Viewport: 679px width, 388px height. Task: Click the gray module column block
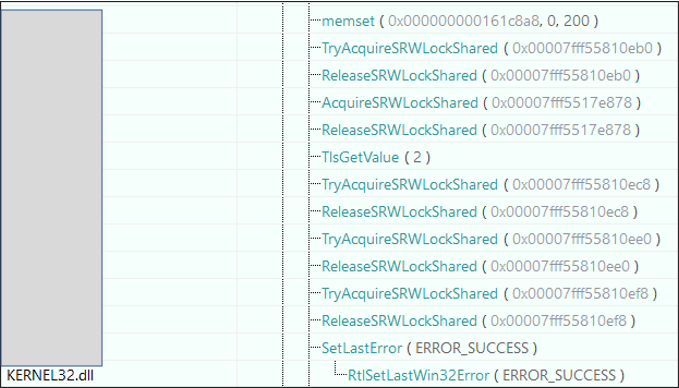click(x=52, y=188)
